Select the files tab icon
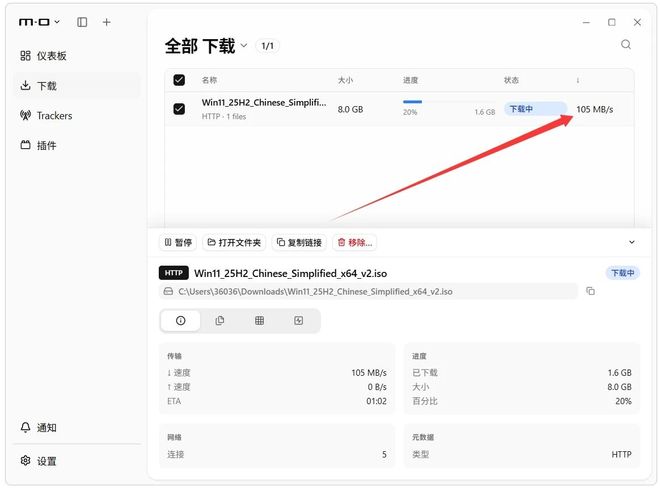Image resolution: width=660 pixels, height=491 pixels. (220, 321)
